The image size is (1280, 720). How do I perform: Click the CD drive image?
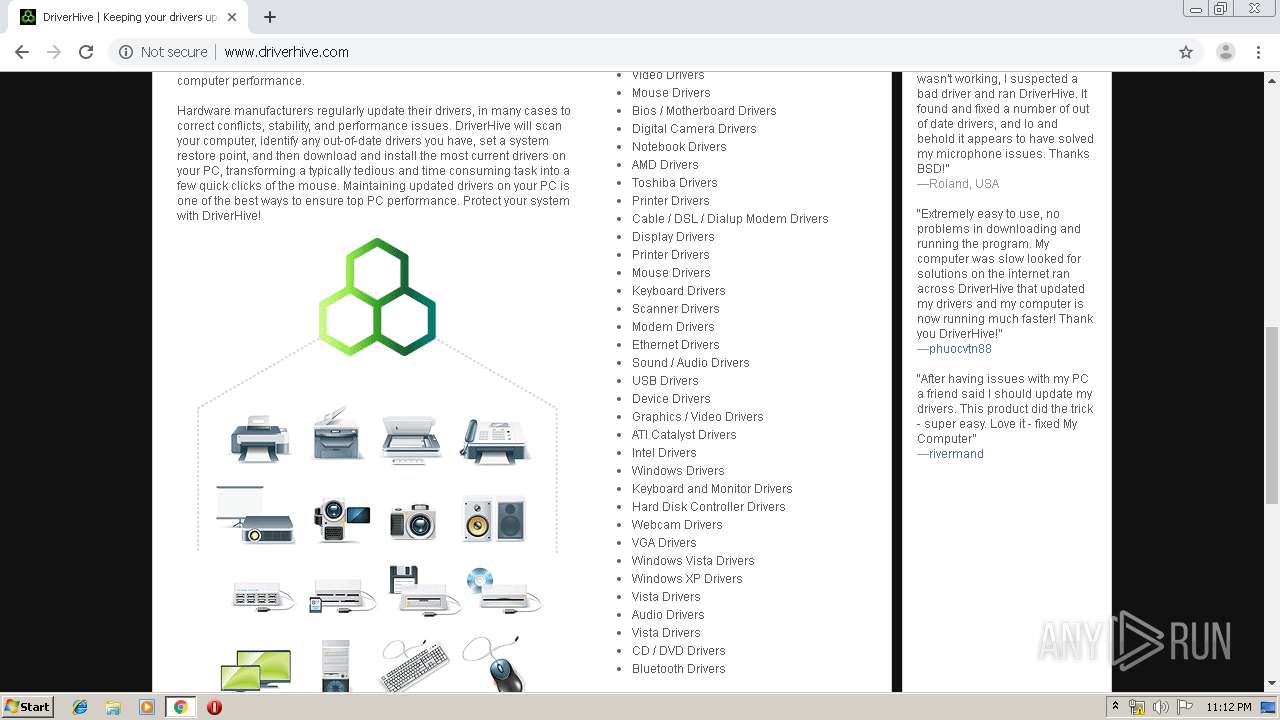(x=503, y=591)
